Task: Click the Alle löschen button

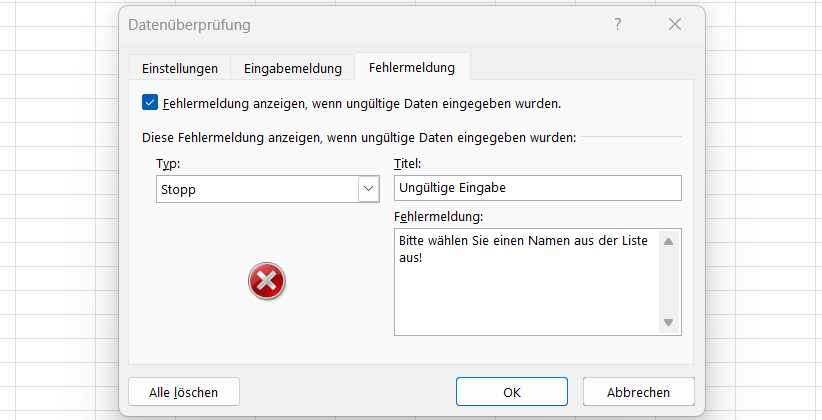Action: [x=183, y=392]
